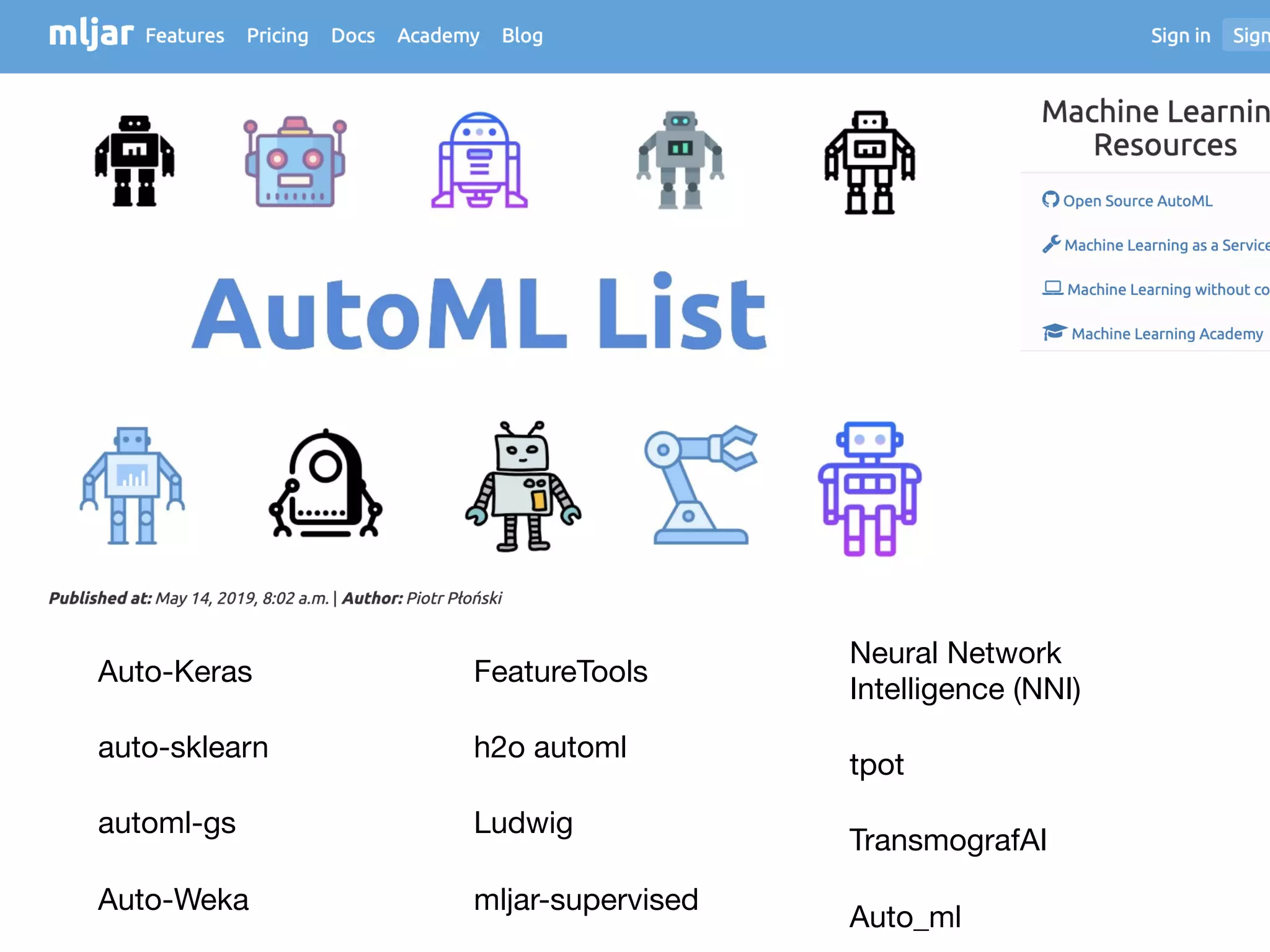
Task: Open the Blog nav link
Action: tap(522, 35)
